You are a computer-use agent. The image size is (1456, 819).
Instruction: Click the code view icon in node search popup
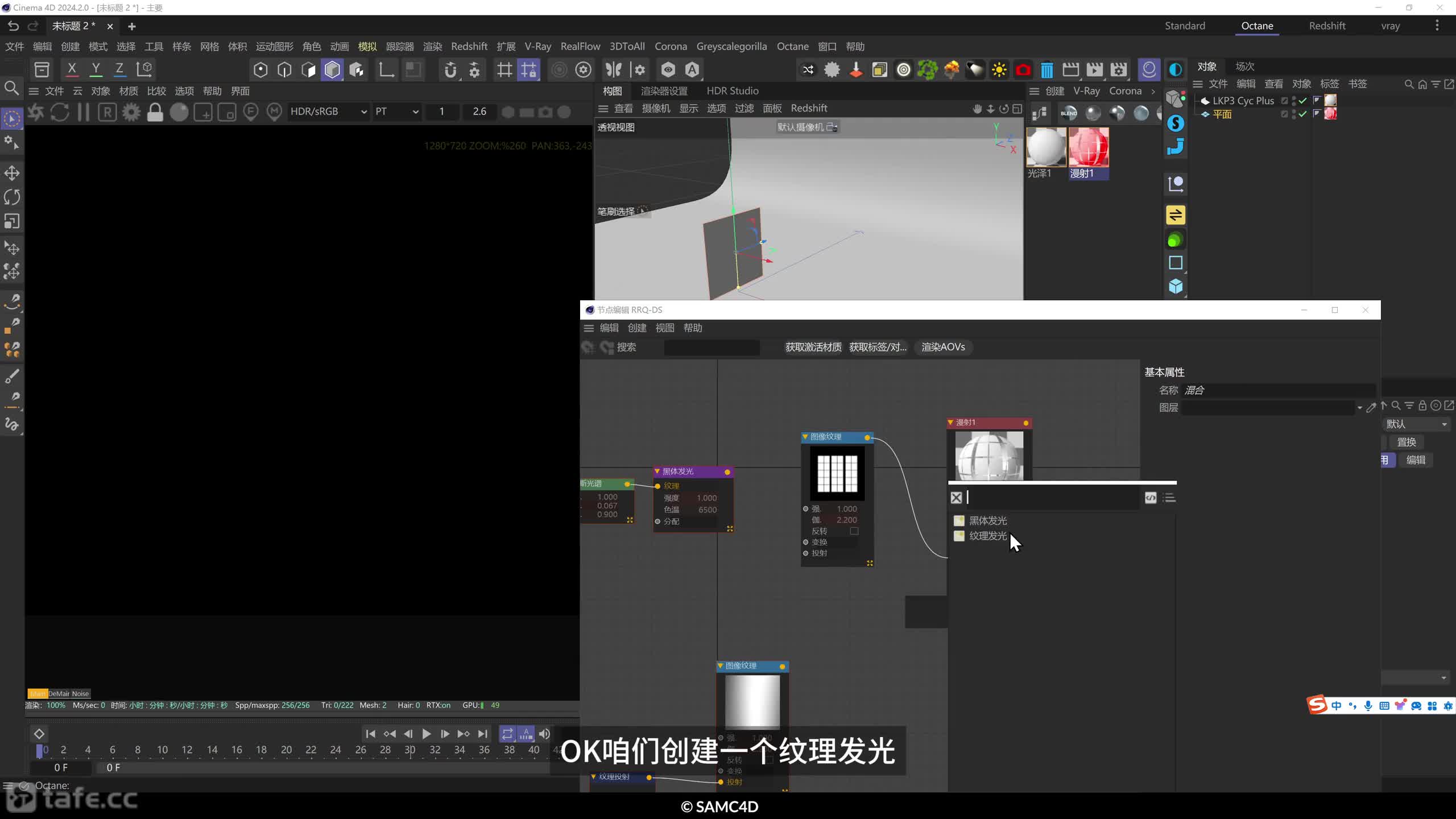(x=1151, y=498)
